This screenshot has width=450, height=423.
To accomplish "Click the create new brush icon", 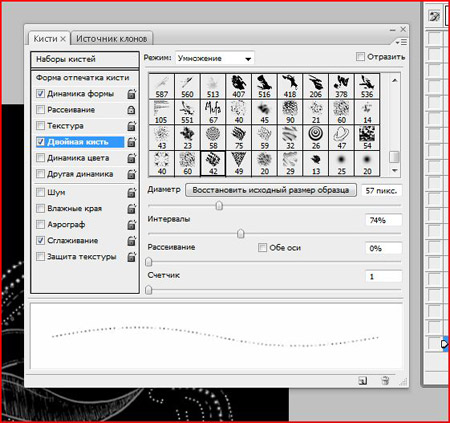I will 363,380.
